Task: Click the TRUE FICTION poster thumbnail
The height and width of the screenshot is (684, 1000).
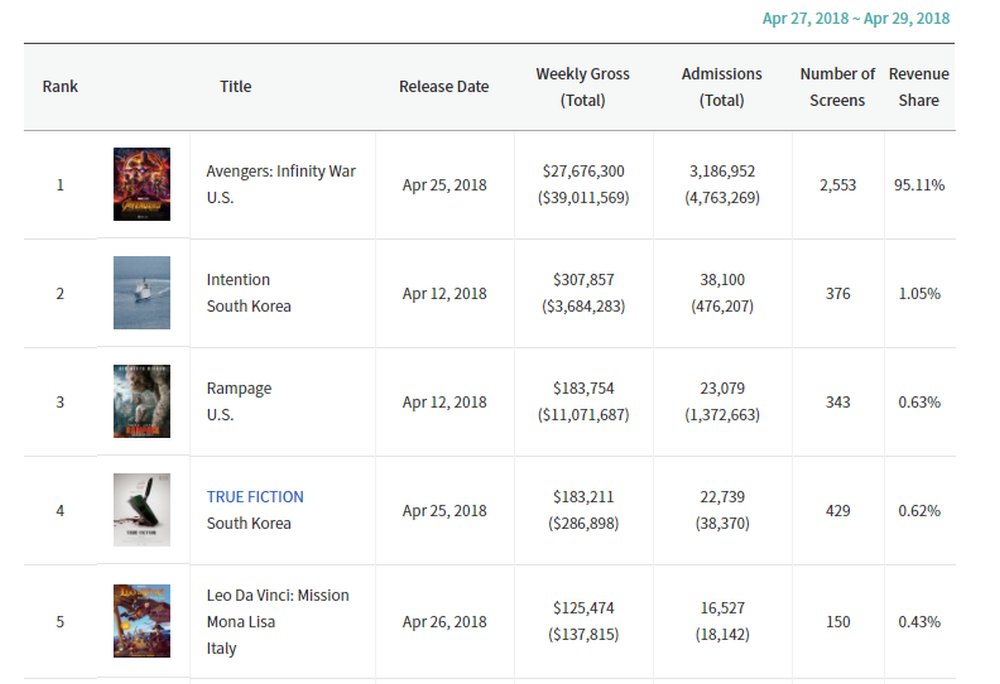Action: point(142,510)
